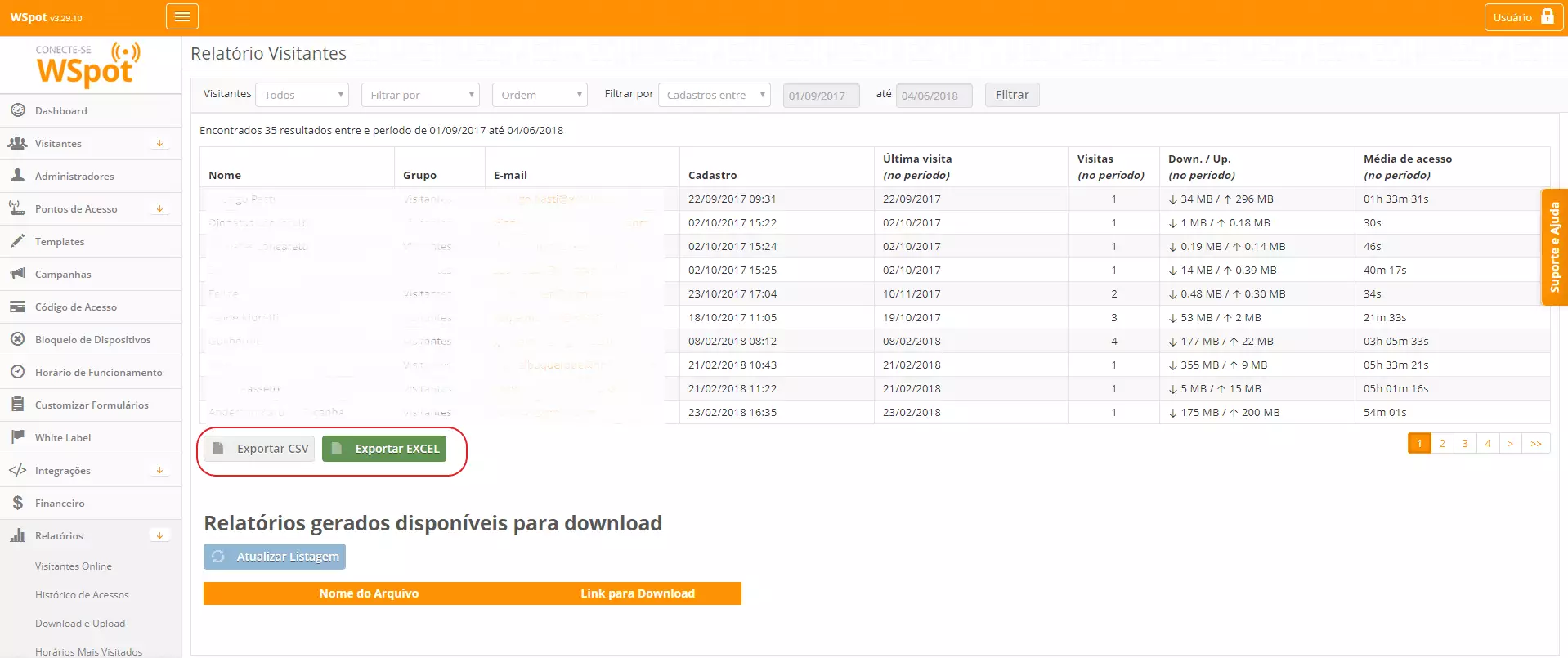The width and height of the screenshot is (1568, 658).
Task: Click the Campanhas megaphone icon
Action: click(x=17, y=274)
